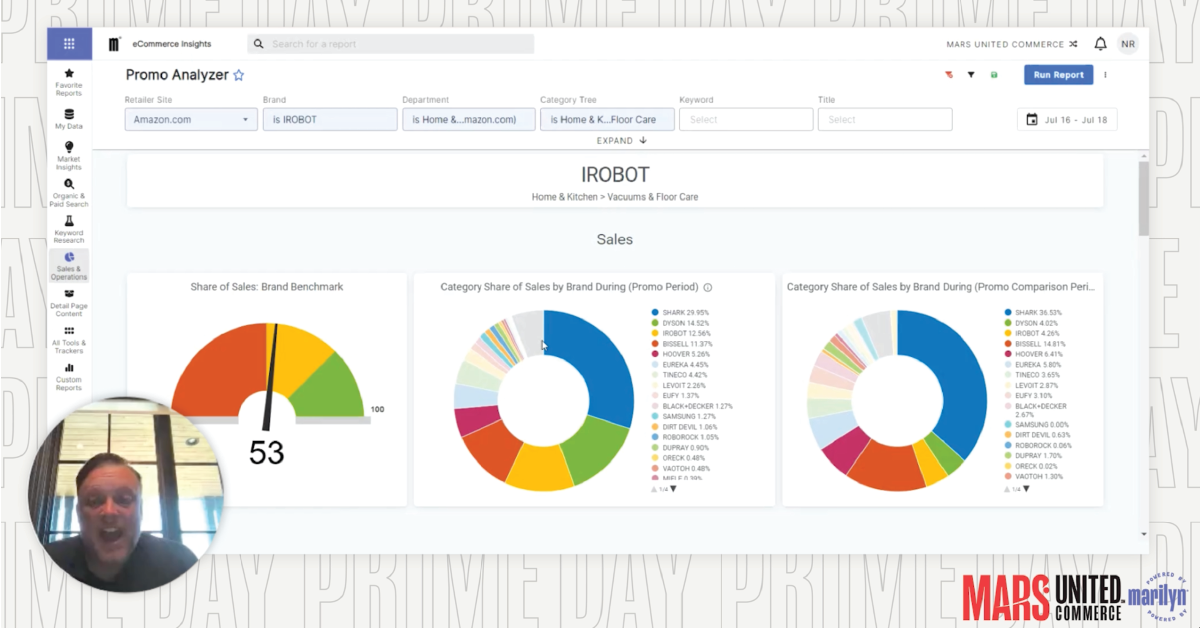
Task: Toggle BISSELL 14.81% legend in comparison chart
Action: pyautogui.click(x=1036, y=344)
